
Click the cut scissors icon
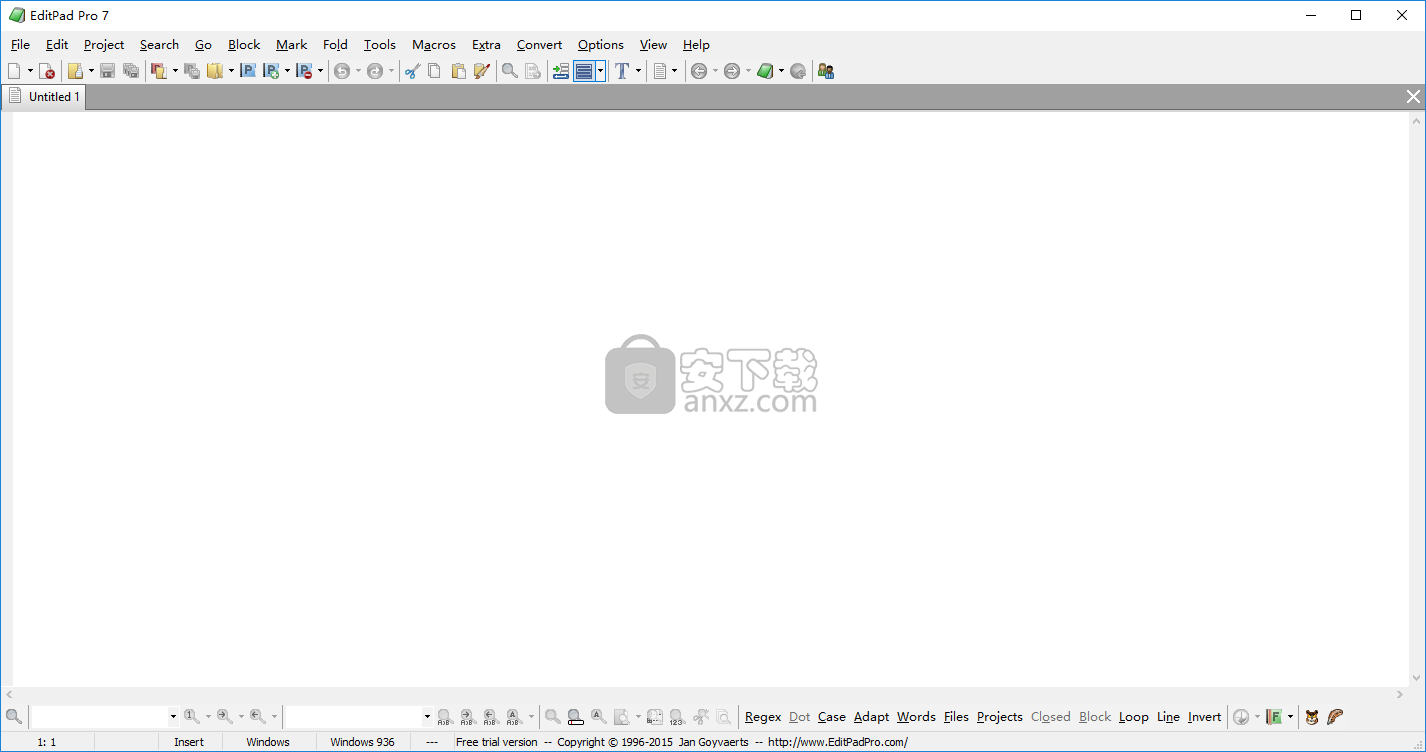point(412,71)
